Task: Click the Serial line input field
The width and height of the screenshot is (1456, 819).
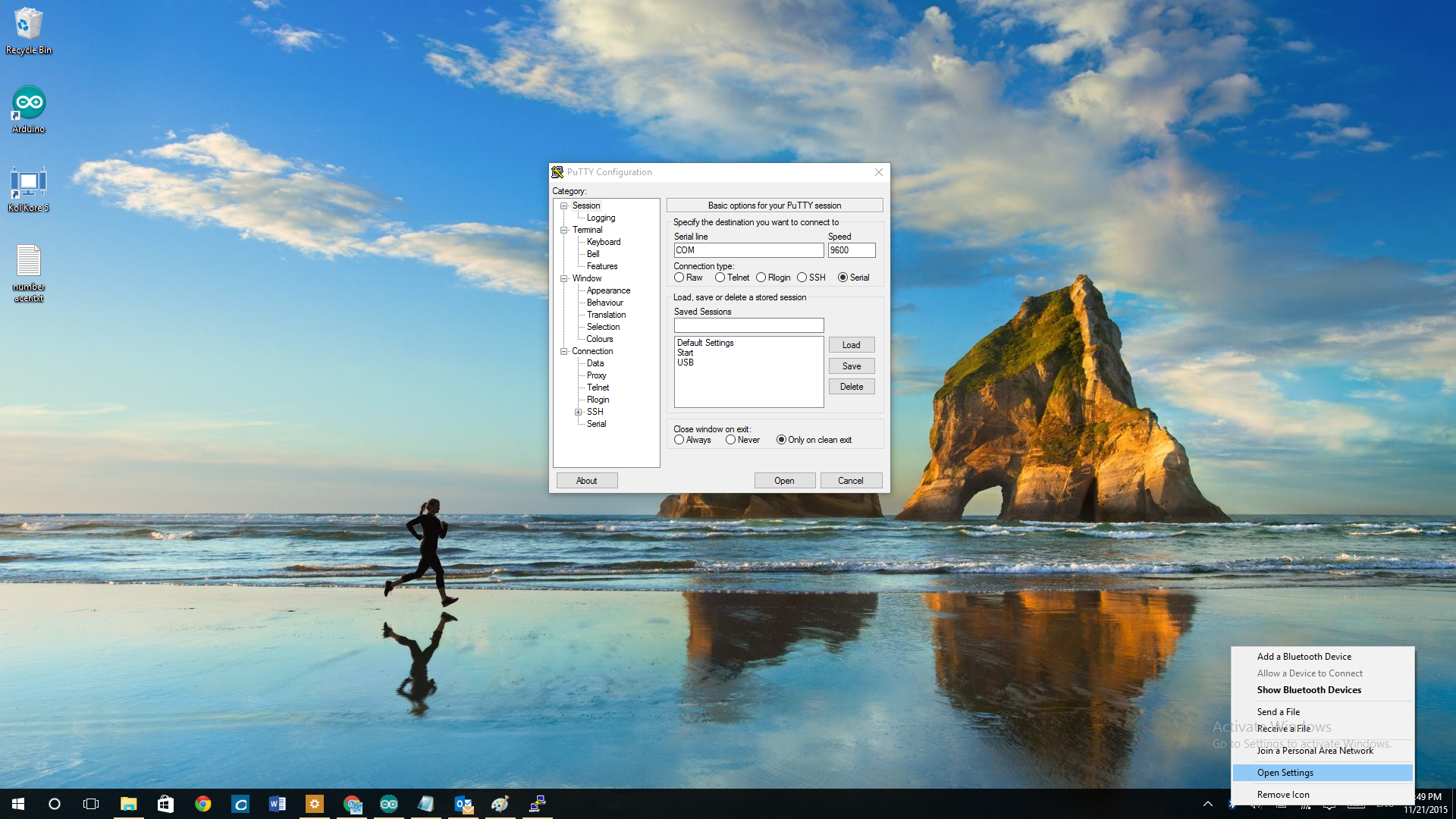Action: (749, 250)
